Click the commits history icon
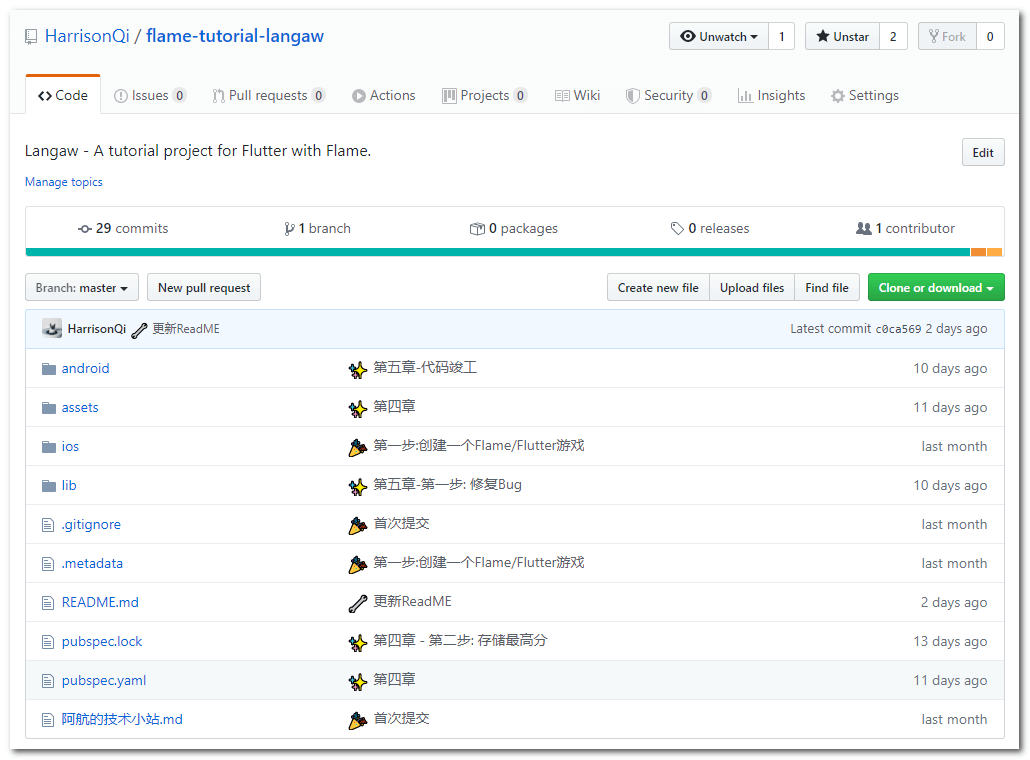Image resolution: width=1030 pixels, height=760 pixels. click(85, 229)
